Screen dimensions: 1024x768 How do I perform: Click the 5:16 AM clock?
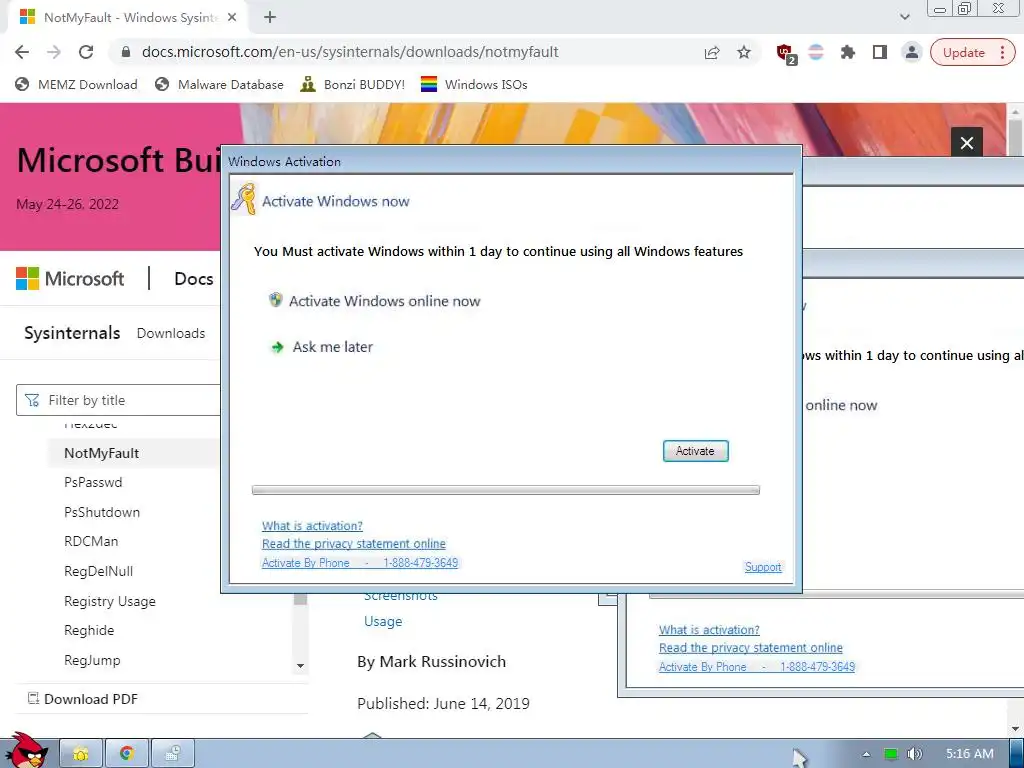point(969,754)
